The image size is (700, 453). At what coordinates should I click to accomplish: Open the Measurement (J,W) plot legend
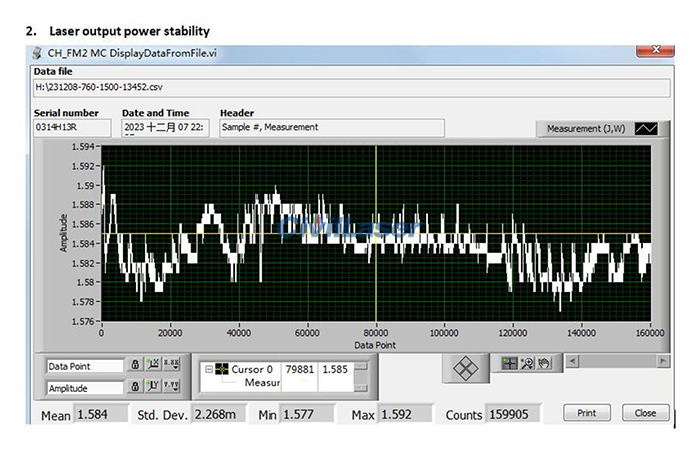click(x=583, y=128)
